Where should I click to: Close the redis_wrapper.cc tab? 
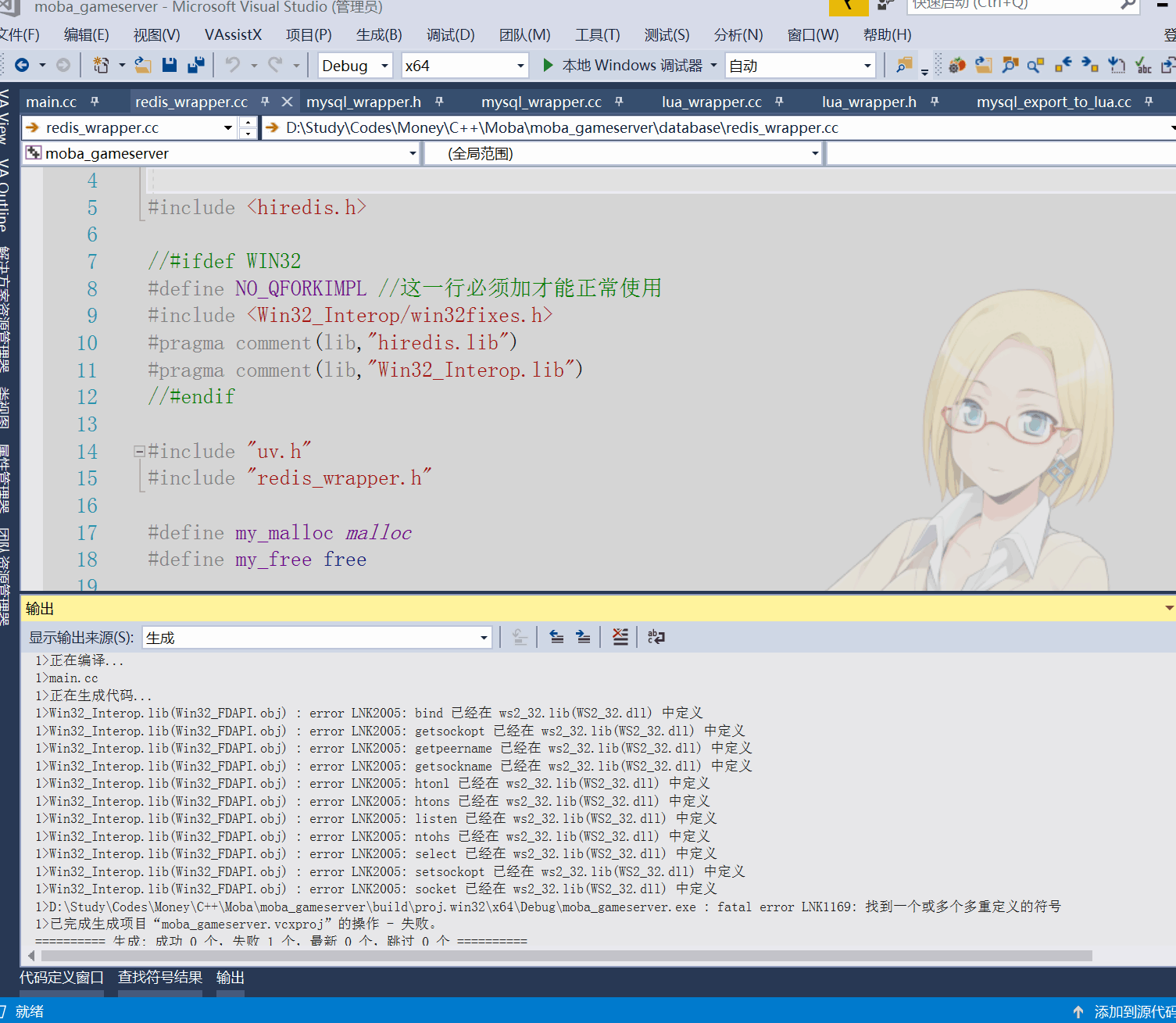(x=287, y=102)
